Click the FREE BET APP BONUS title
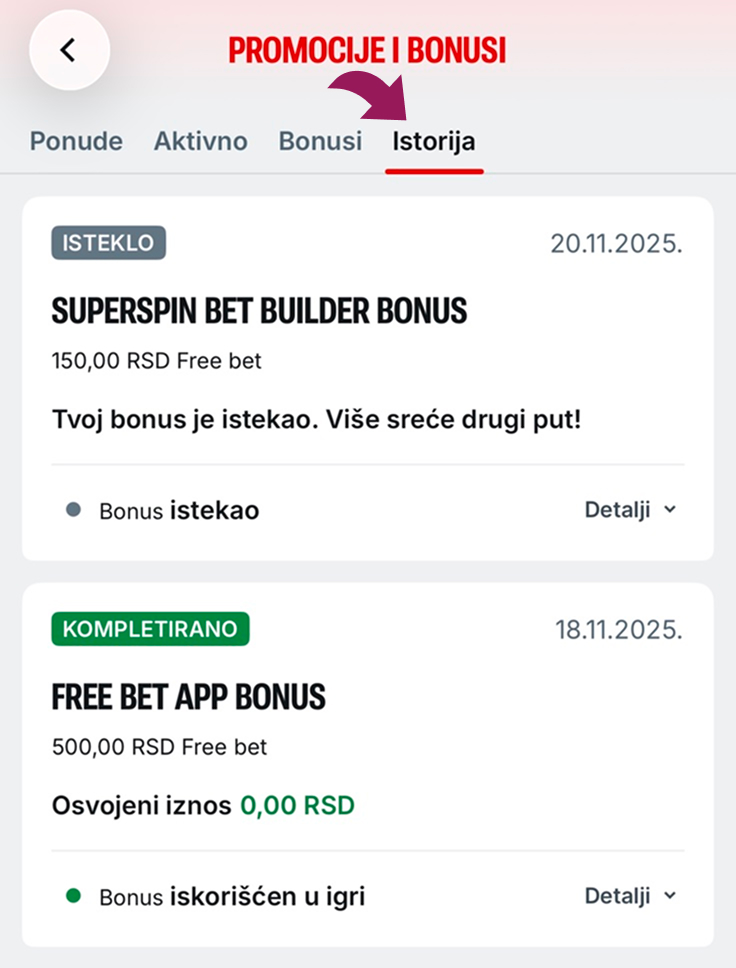Image resolution: width=736 pixels, height=968 pixels. click(188, 697)
